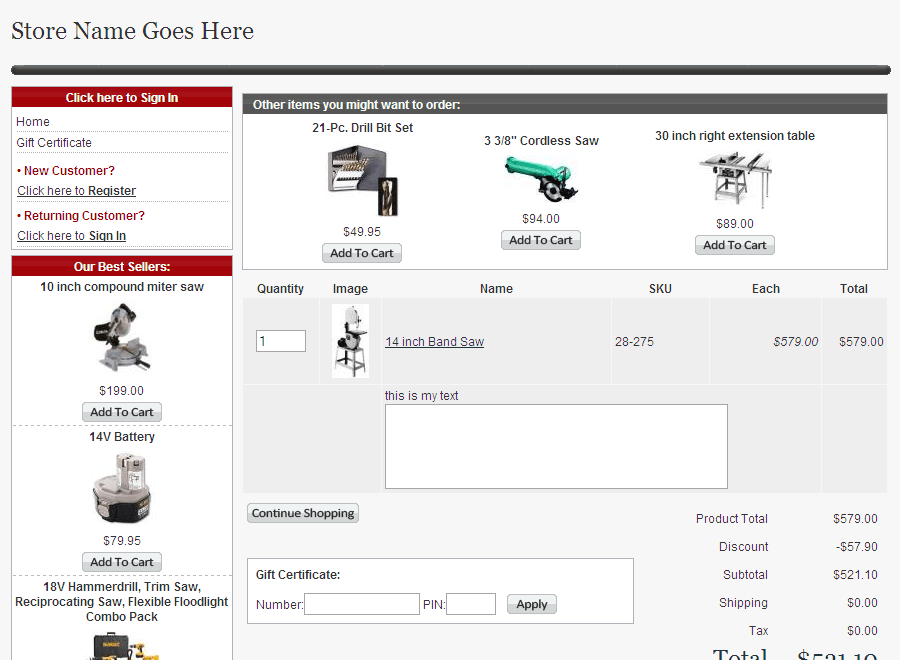
Task: Click the 14V Battery product image
Action: point(122,488)
